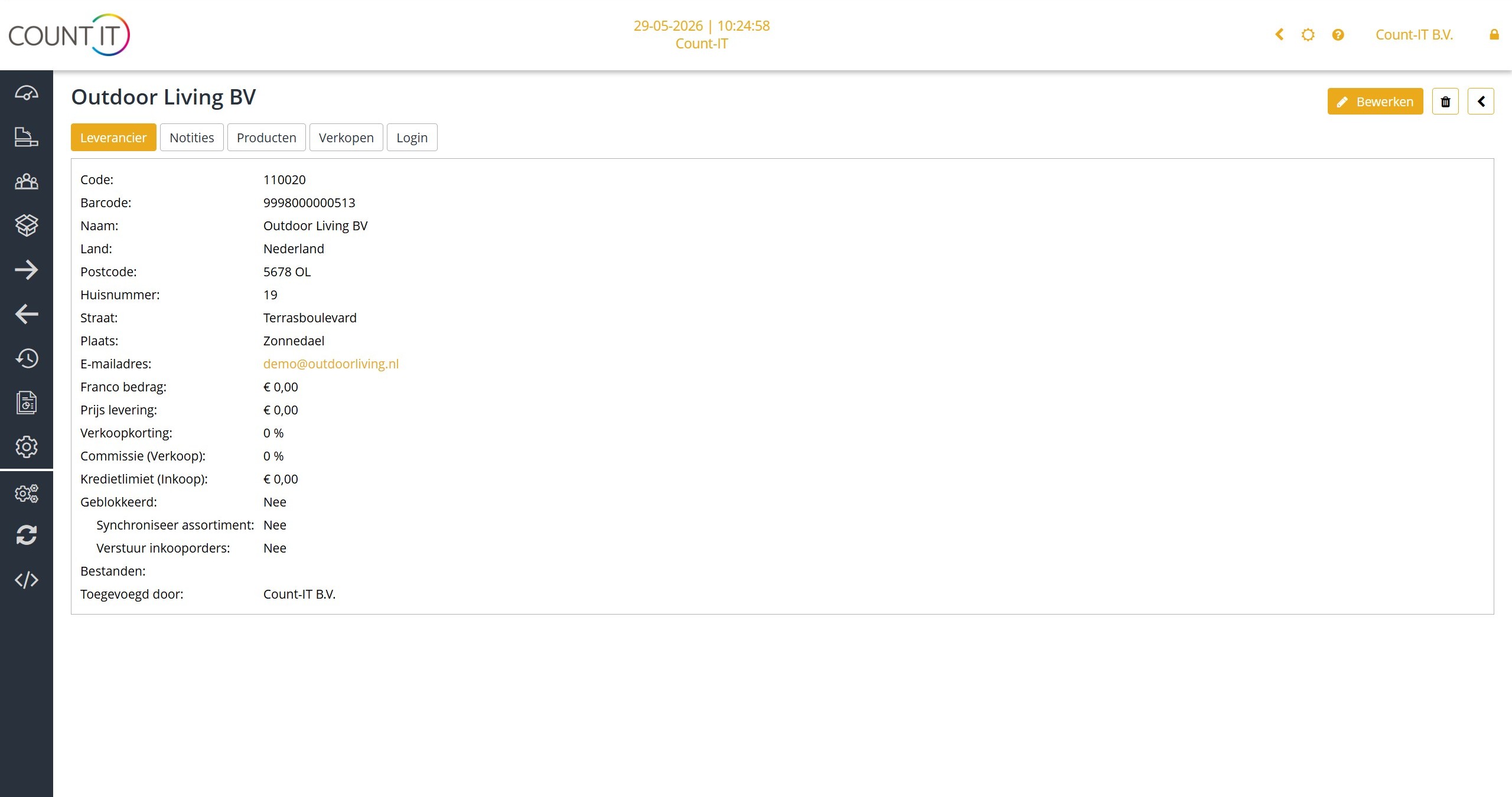Click the Bestanden label
This screenshot has width=1512, height=797.
pyautogui.click(x=113, y=571)
